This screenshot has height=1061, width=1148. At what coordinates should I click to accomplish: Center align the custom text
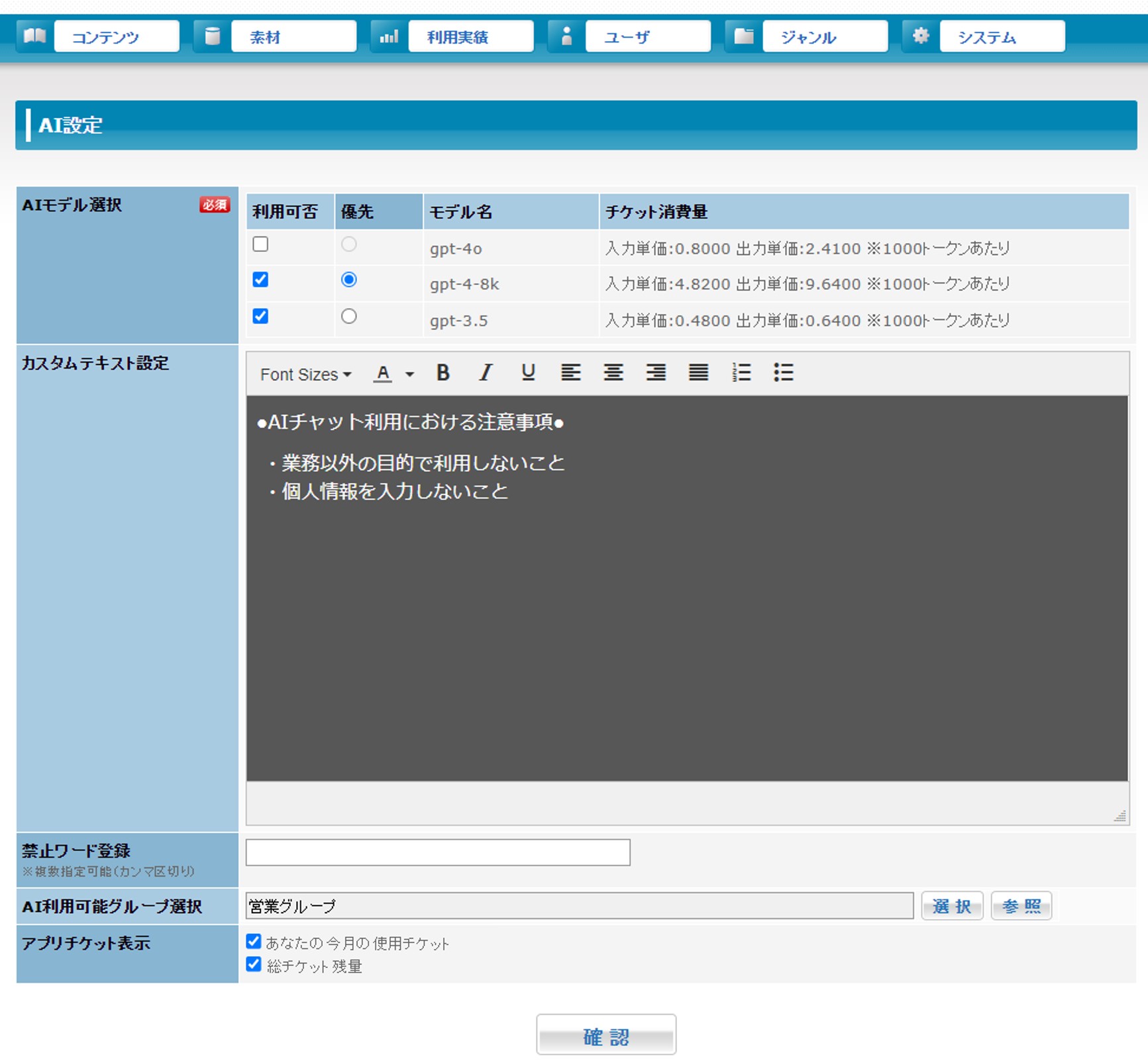pyautogui.click(x=613, y=373)
